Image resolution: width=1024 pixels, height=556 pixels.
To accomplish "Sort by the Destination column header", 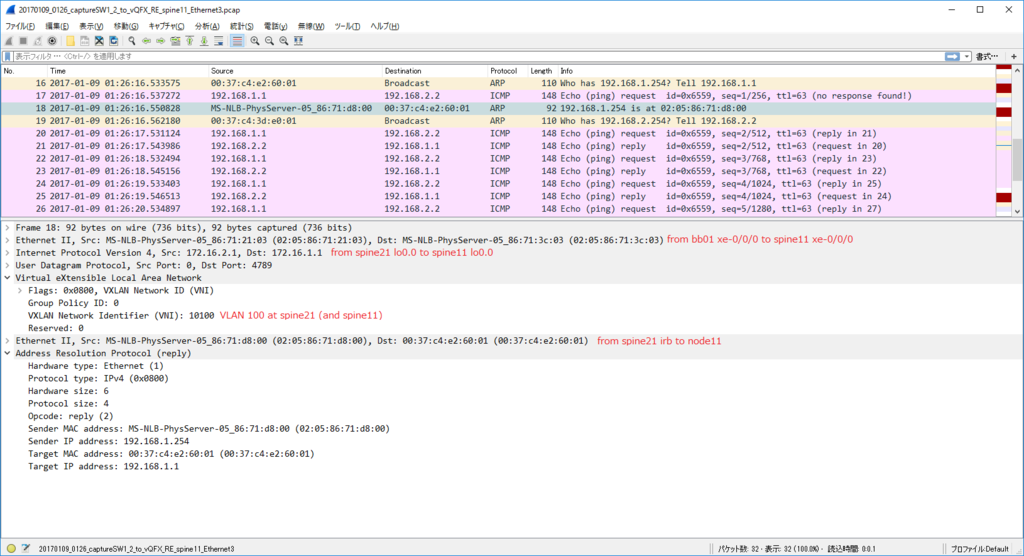I will click(x=435, y=71).
